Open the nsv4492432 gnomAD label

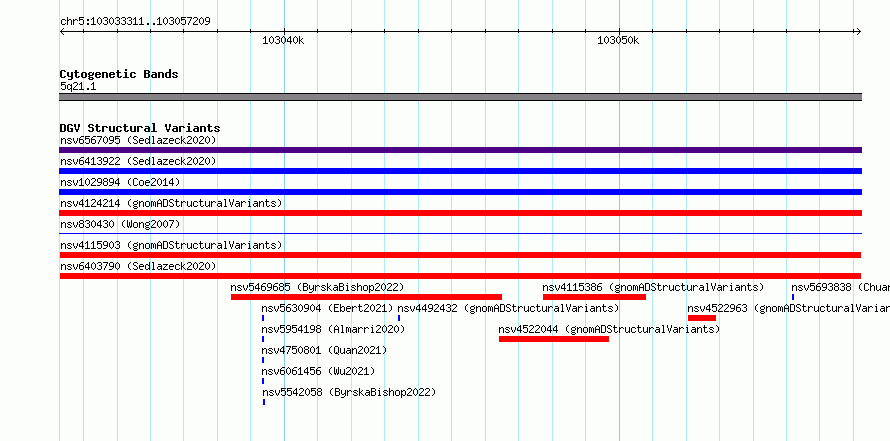click(x=508, y=308)
